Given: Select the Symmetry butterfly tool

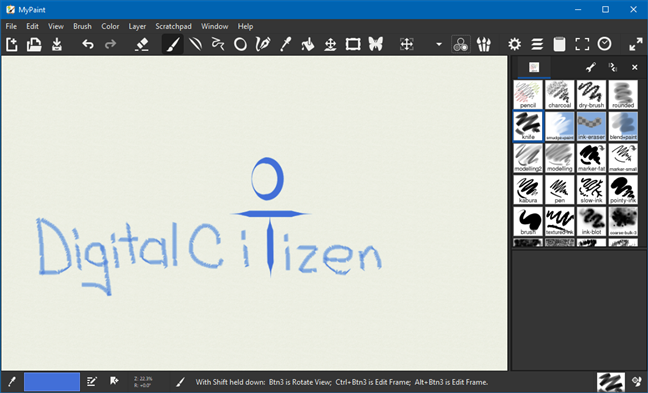Looking at the screenshot, I should pos(376,44).
